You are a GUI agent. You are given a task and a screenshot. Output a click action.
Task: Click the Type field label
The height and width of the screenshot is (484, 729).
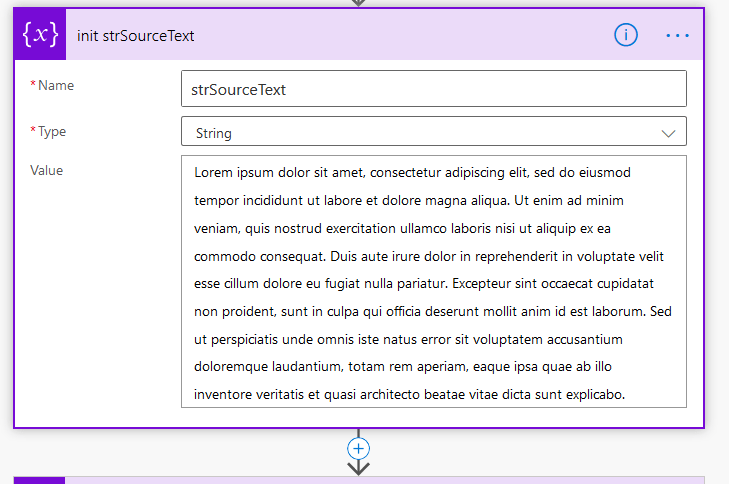tap(55, 132)
